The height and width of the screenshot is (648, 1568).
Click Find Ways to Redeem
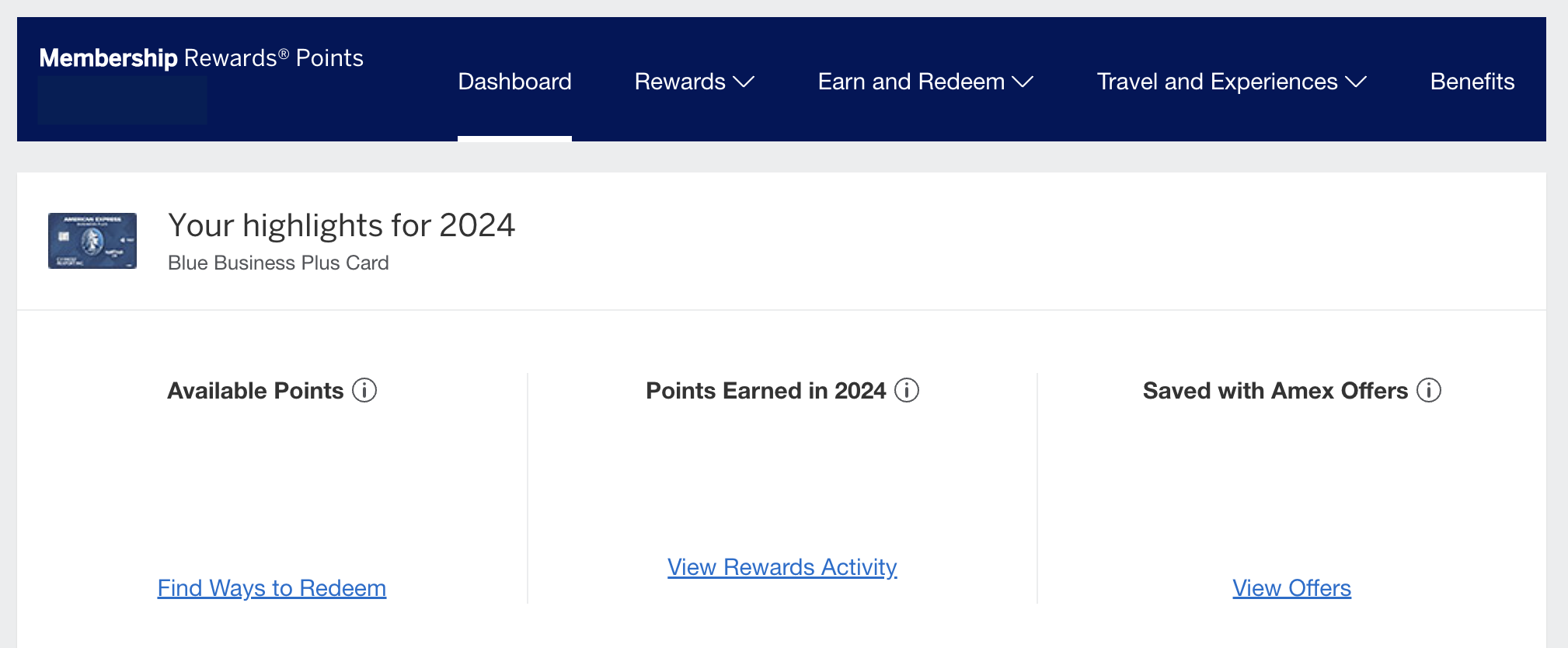click(271, 588)
